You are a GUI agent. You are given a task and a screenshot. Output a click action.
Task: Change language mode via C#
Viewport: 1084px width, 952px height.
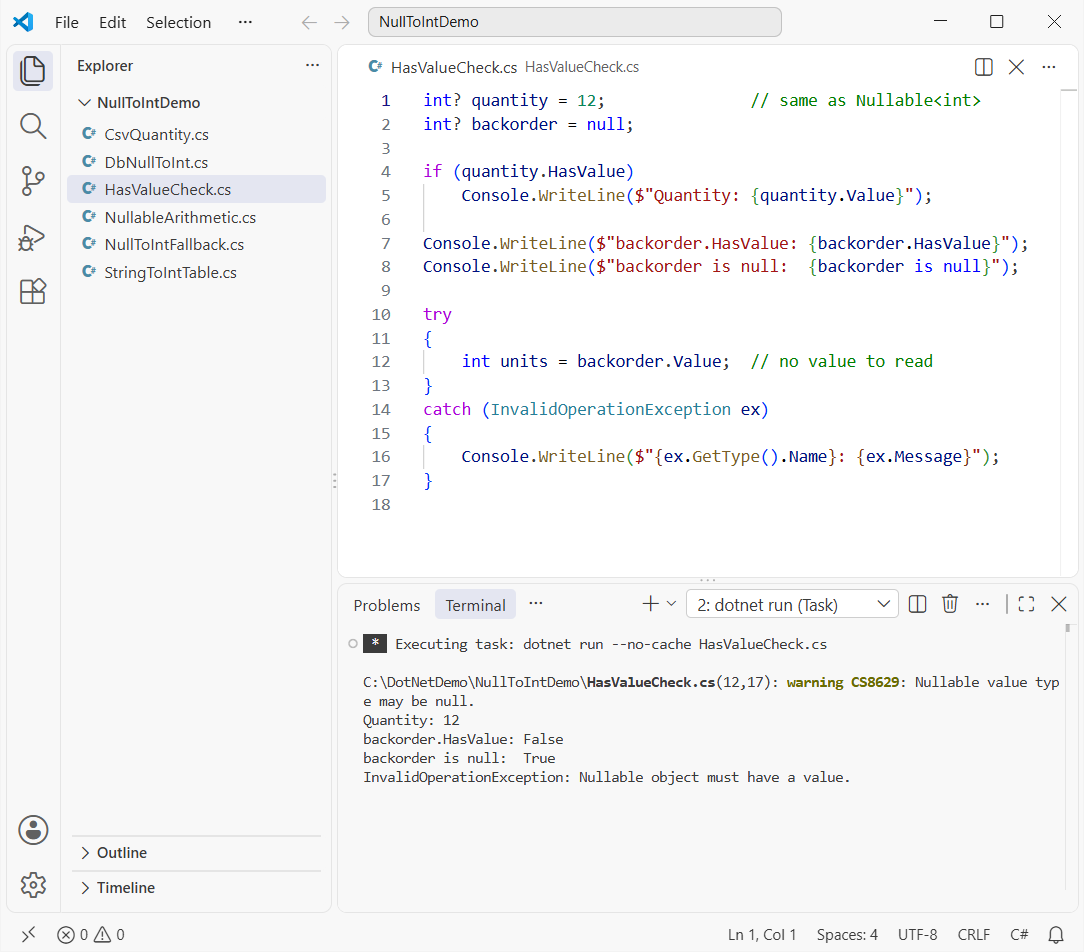coord(1019,935)
